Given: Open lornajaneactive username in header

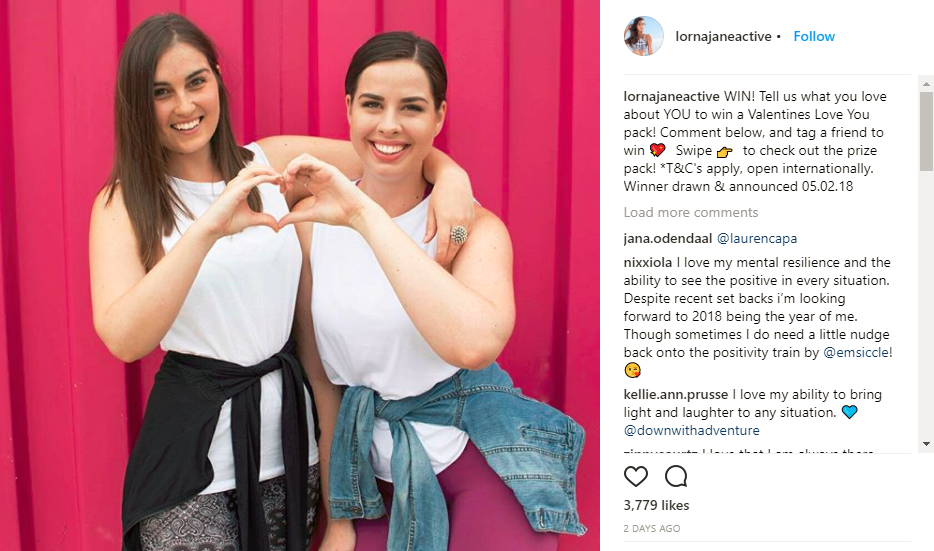Looking at the screenshot, I should (x=723, y=36).
